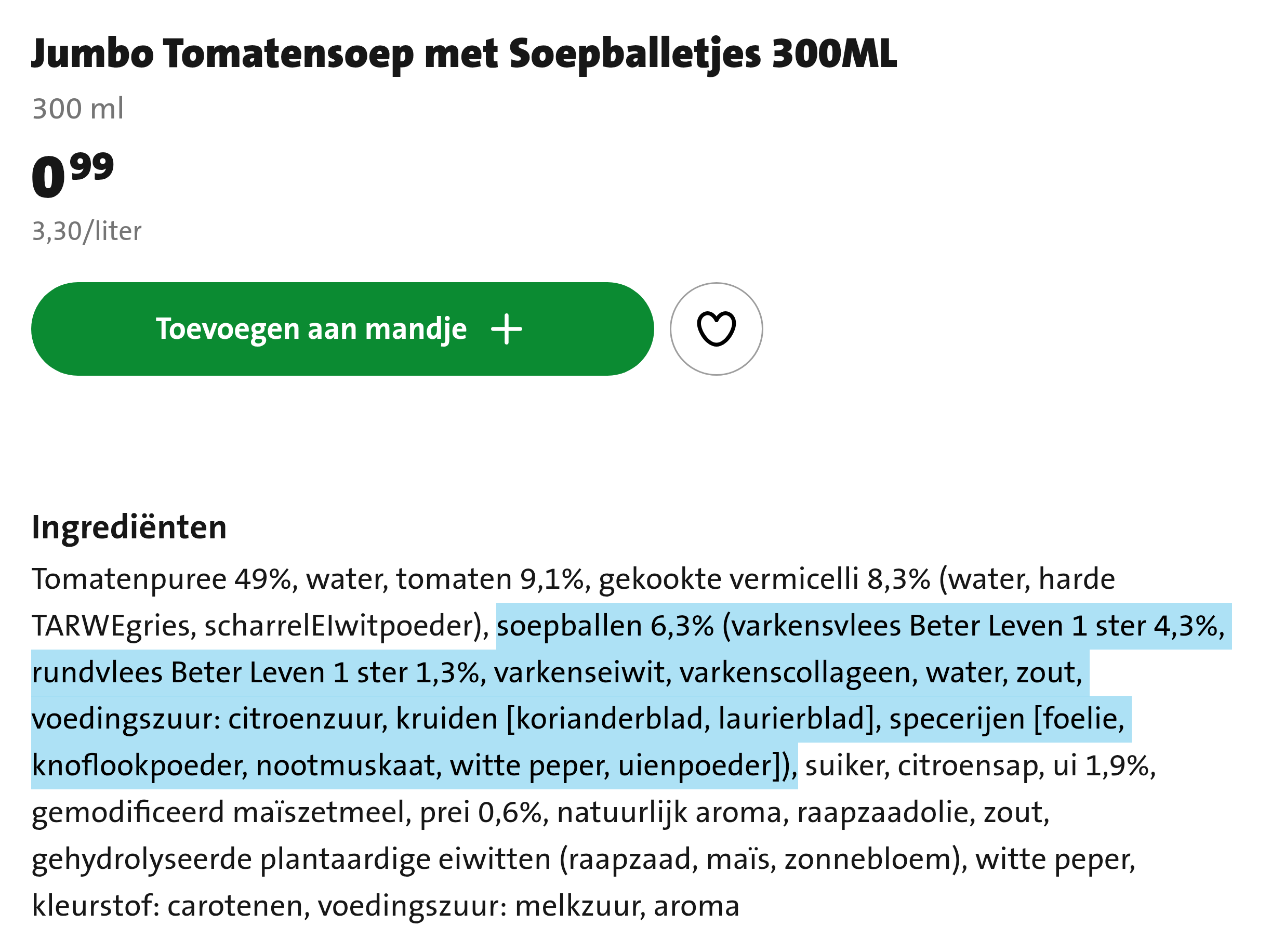Screen dimensions: 1271x952
Task: Click the highlighted word 'knoflookpoeder'
Action: click(x=139, y=766)
